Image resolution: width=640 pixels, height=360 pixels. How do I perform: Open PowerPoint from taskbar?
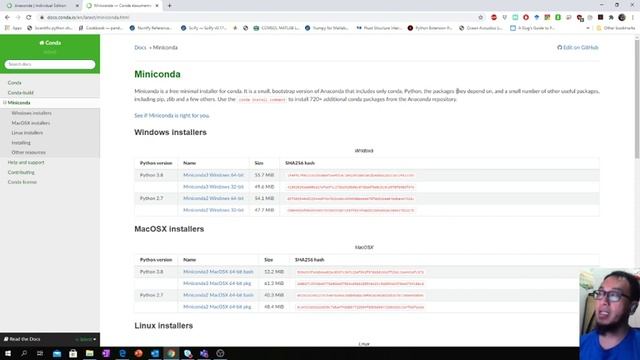pos(138,353)
